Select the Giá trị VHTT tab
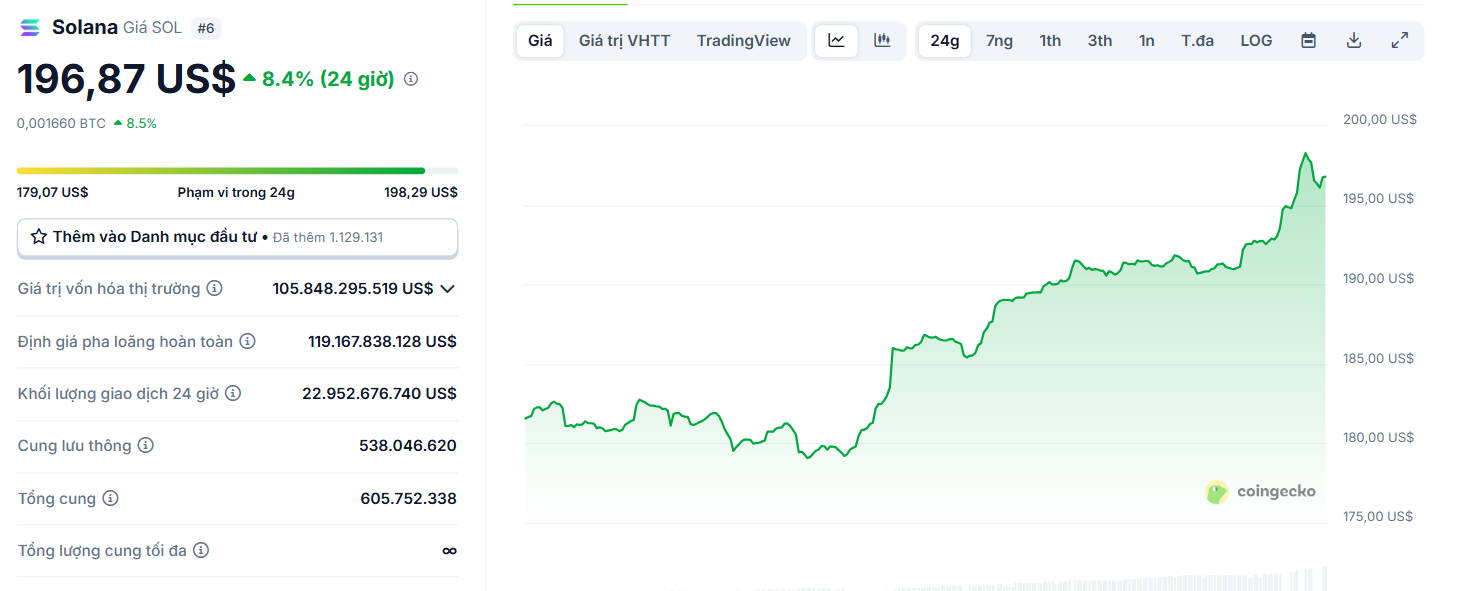The image size is (1467, 591). tap(625, 41)
